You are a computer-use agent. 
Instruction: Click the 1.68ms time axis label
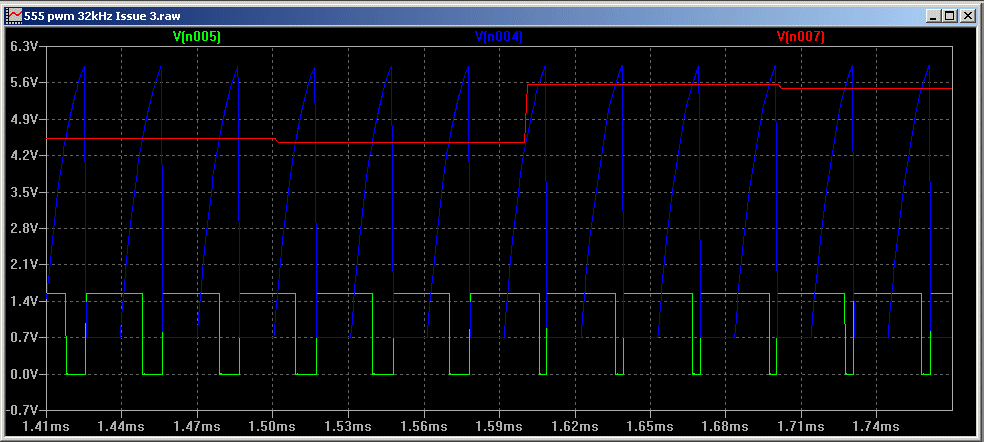click(725, 426)
